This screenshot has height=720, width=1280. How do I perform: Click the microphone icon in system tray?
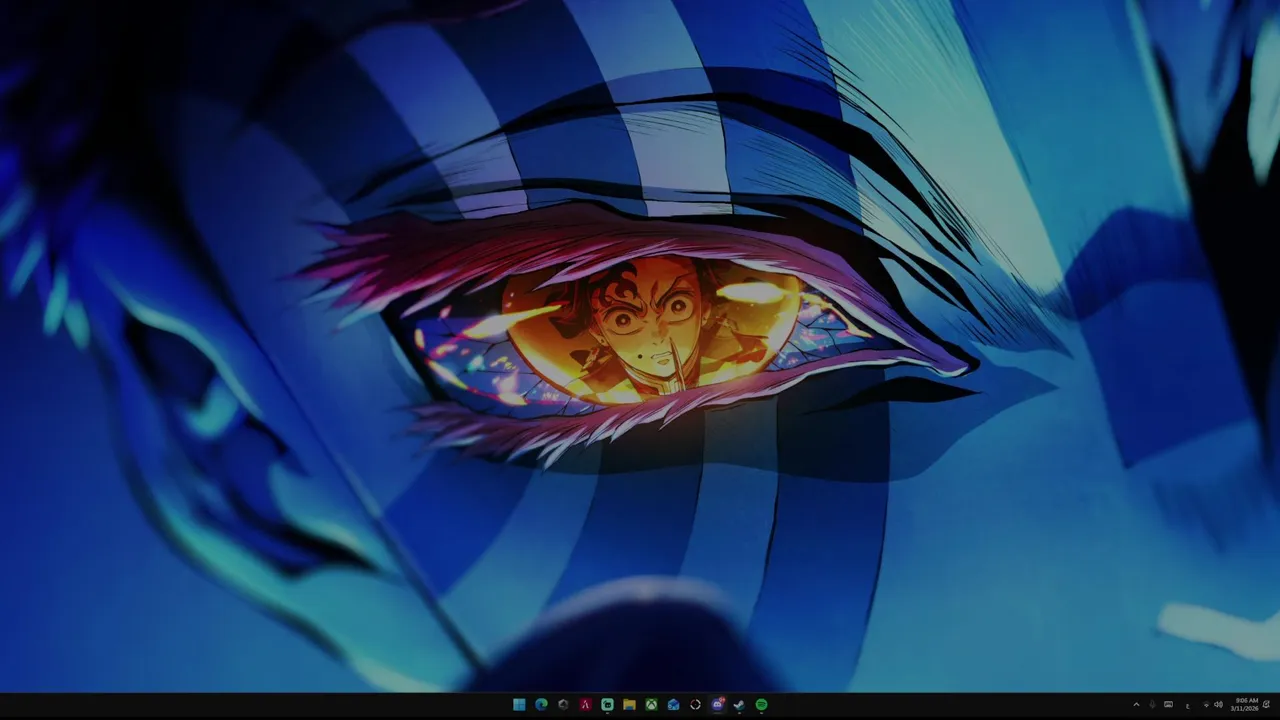pos(1152,704)
